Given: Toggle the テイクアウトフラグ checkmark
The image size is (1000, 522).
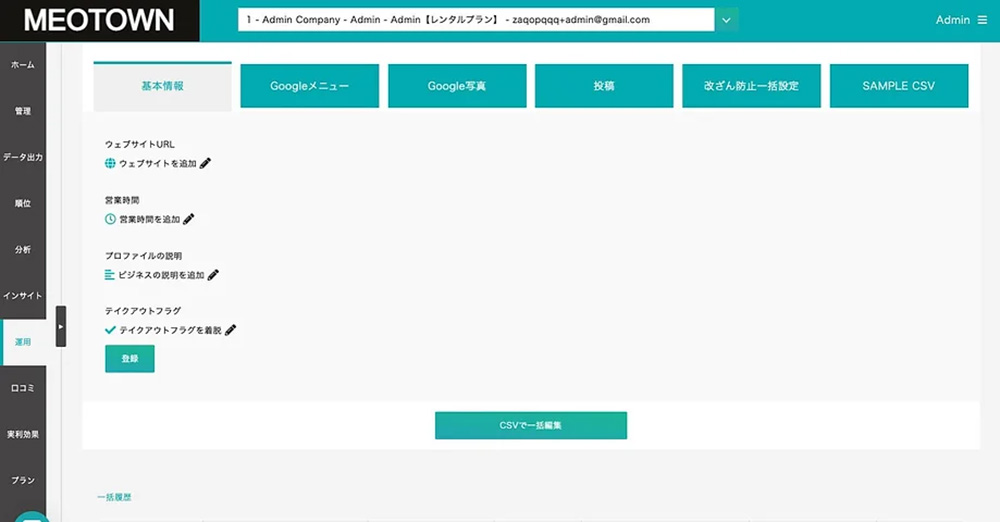Looking at the screenshot, I should coord(111,330).
